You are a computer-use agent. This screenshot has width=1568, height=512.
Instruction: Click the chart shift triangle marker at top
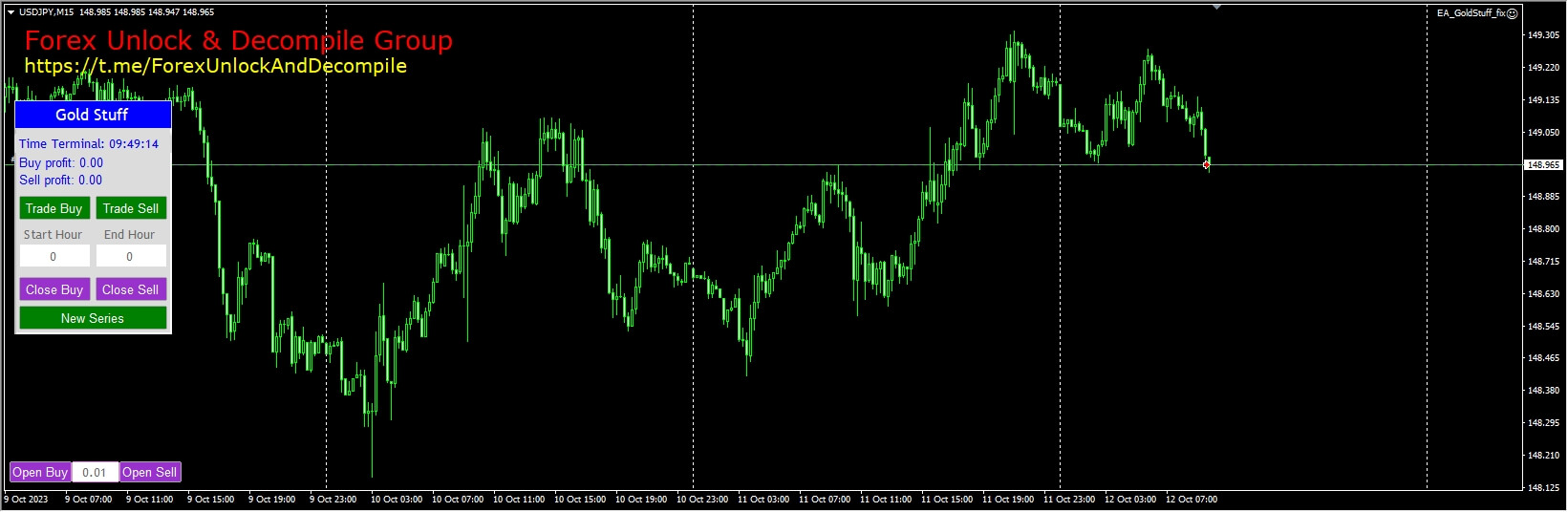click(1216, 7)
